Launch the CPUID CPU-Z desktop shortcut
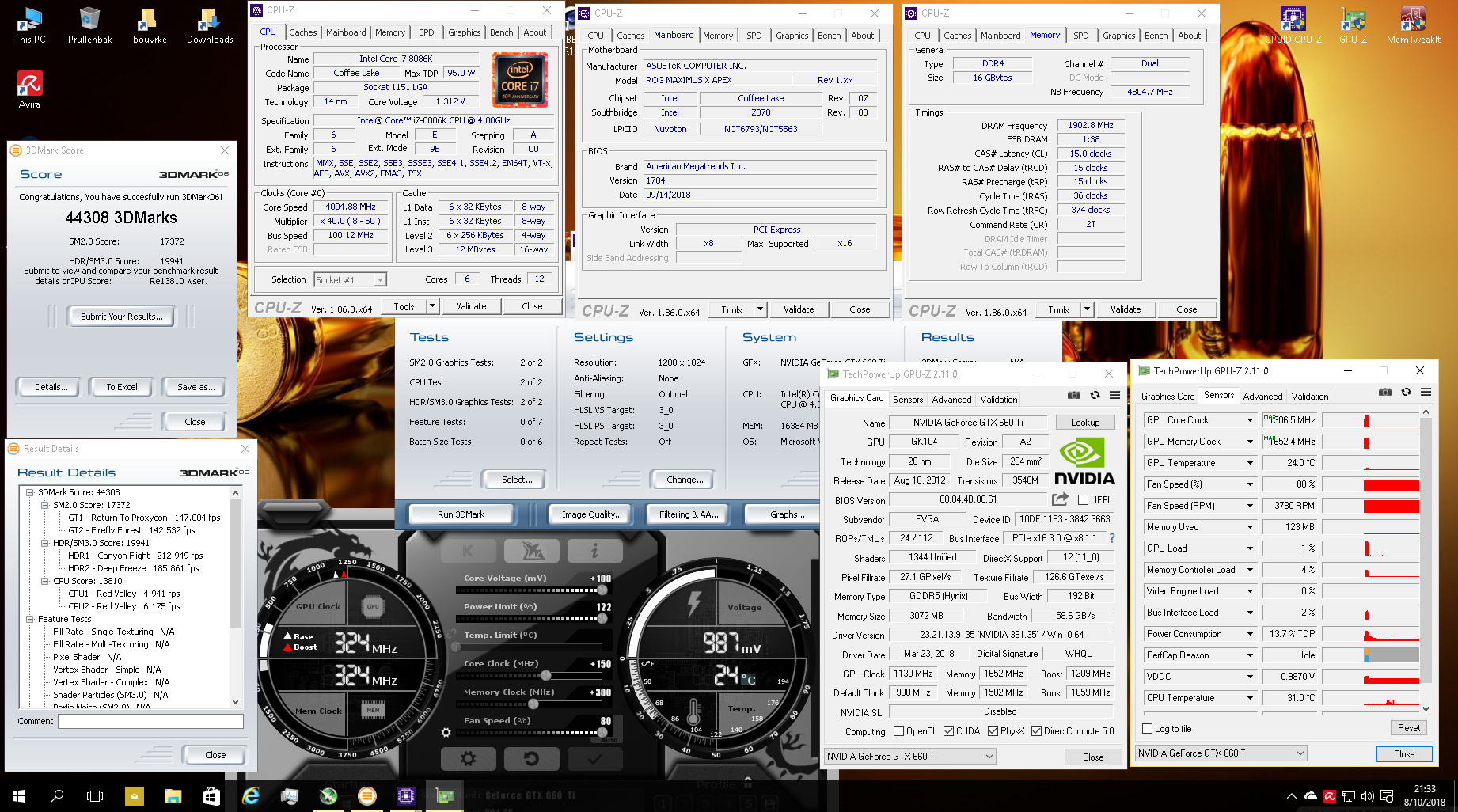 click(x=1293, y=25)
